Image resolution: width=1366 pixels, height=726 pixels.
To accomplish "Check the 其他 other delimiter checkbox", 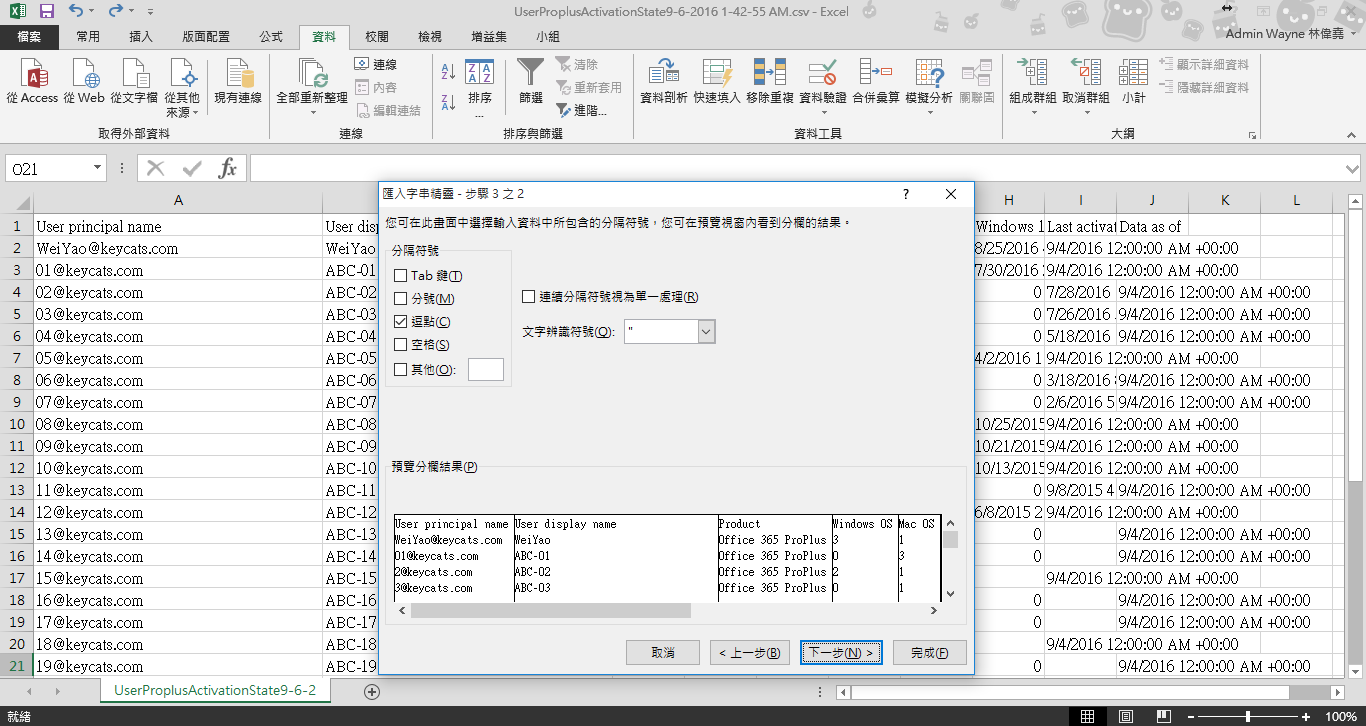I will pyautogui.click(x=401, y=370).
